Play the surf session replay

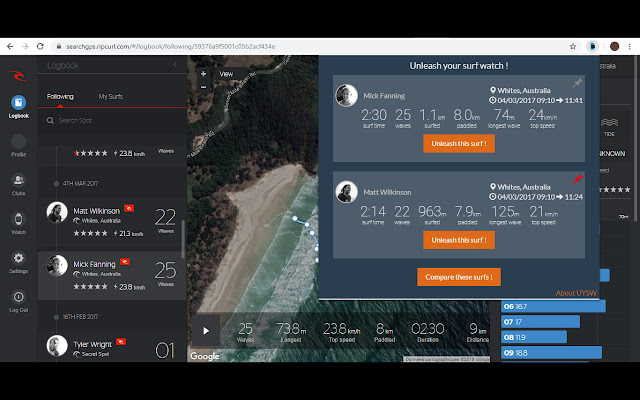(x=206, y=331)
